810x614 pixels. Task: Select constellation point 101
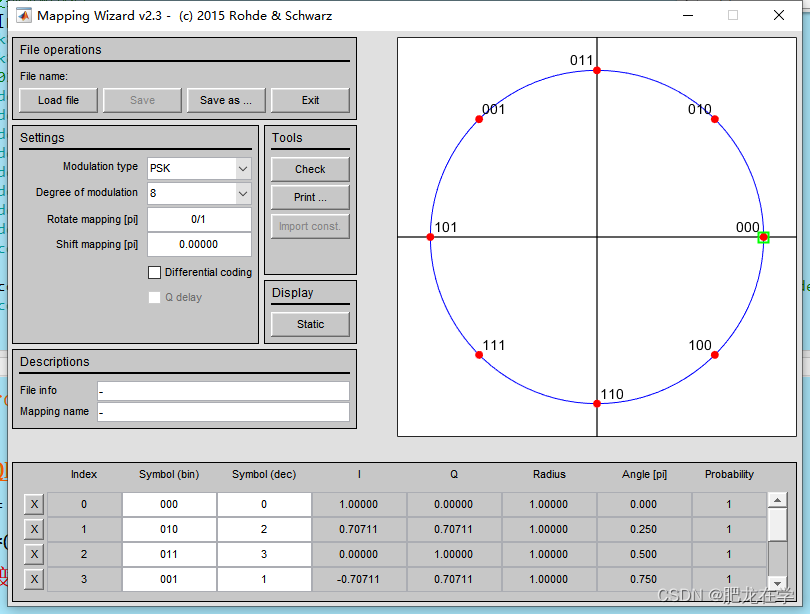click(x=430, y=237)
